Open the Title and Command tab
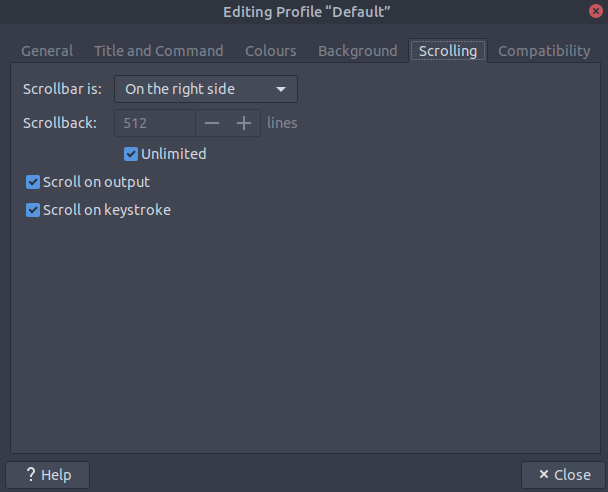 (x=159, y=51)
